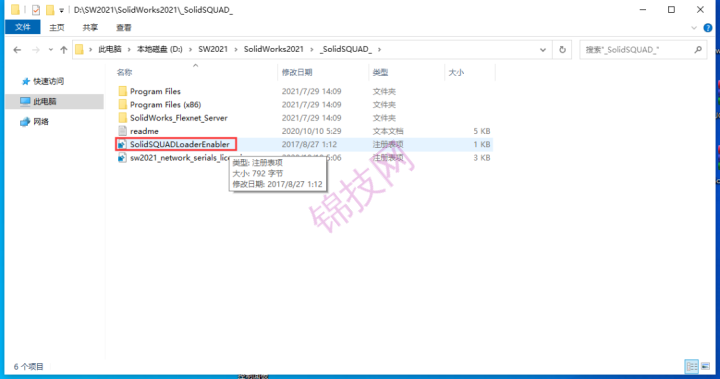Open recent locations dropdown arrow
This screenshot has height=379, width=720.
pos(51,50)
